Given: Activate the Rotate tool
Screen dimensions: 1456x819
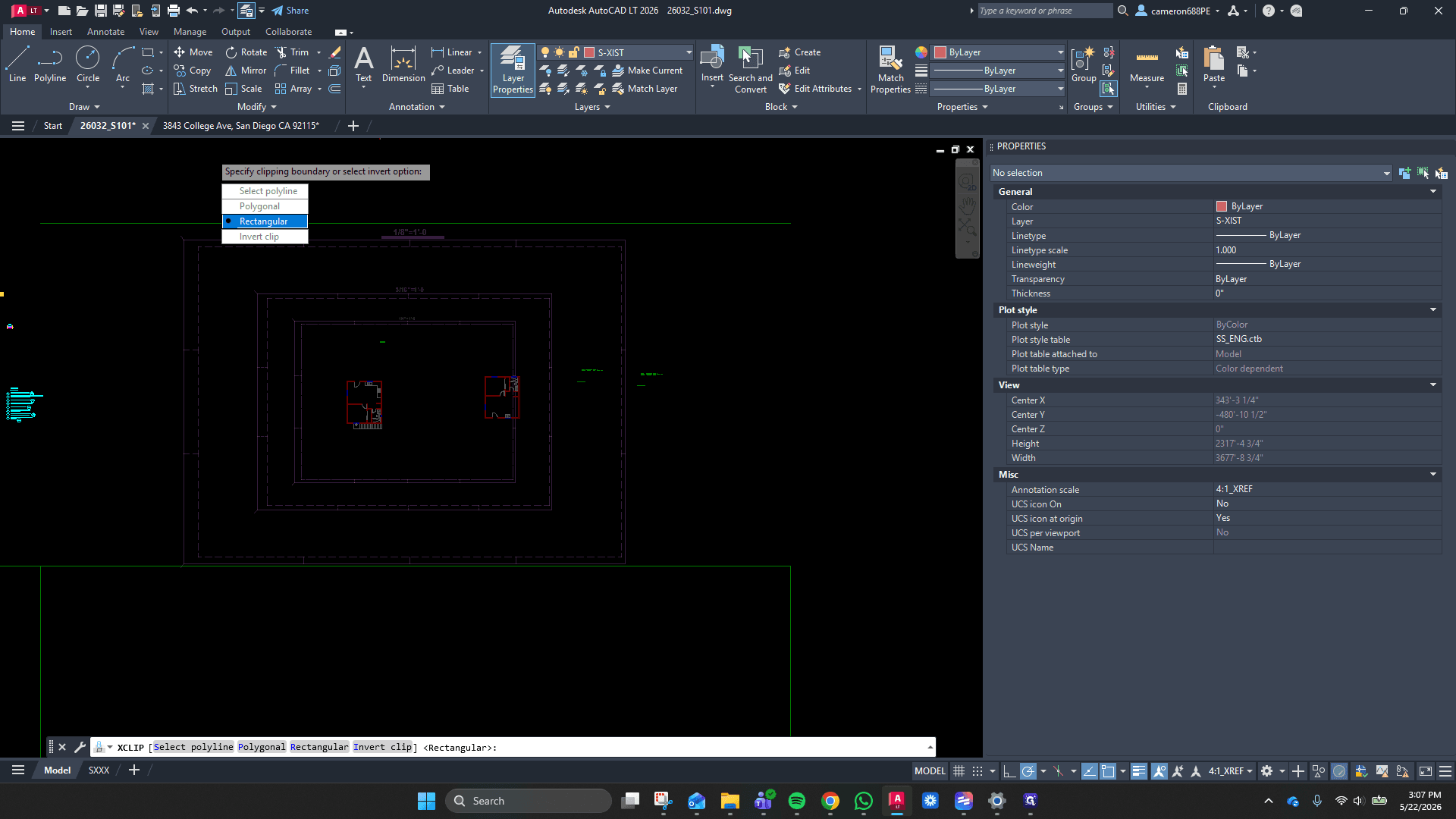Looking at the screenshot, I should point(246,52).
